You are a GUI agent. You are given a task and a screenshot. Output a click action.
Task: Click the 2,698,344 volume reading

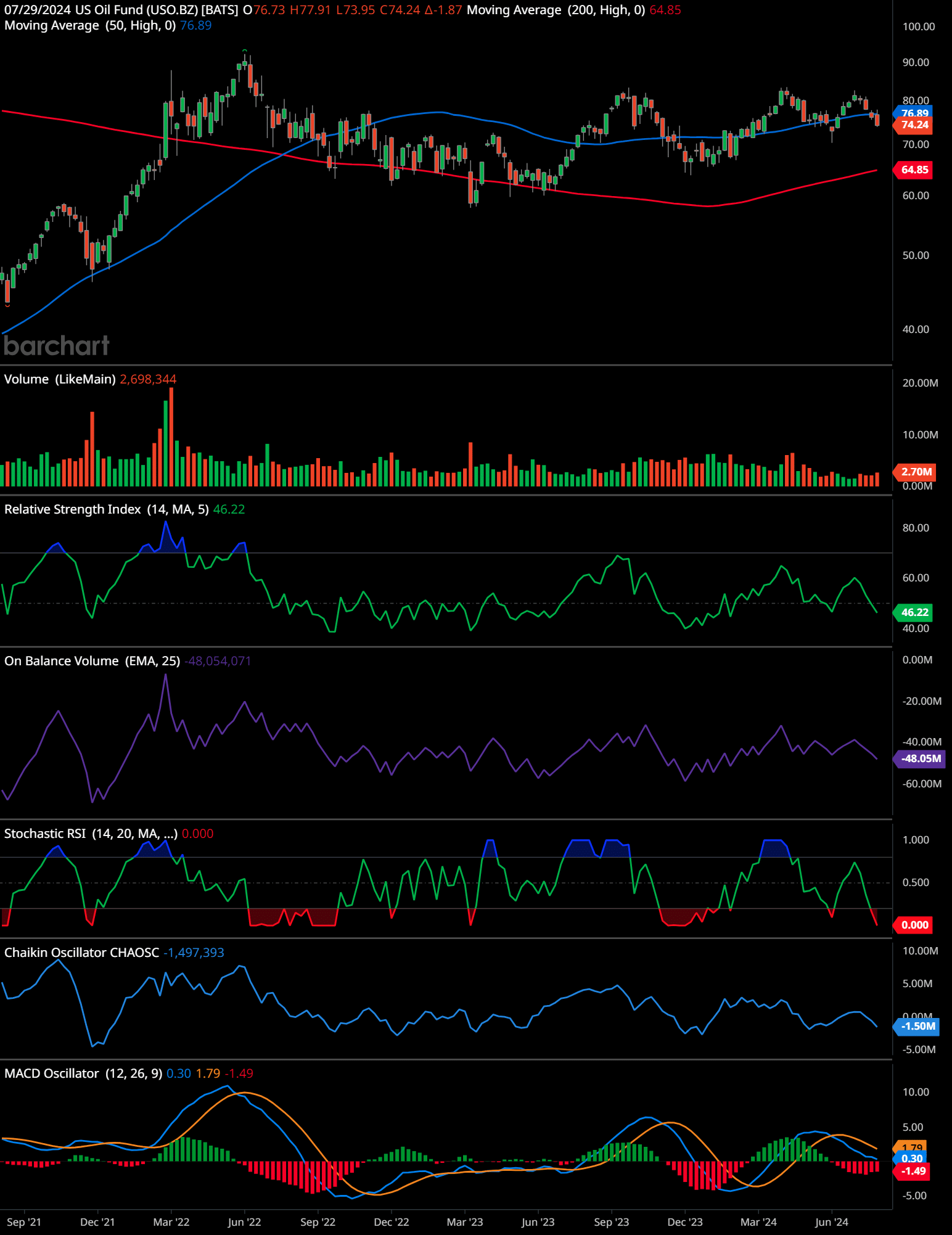coord(148,380)
